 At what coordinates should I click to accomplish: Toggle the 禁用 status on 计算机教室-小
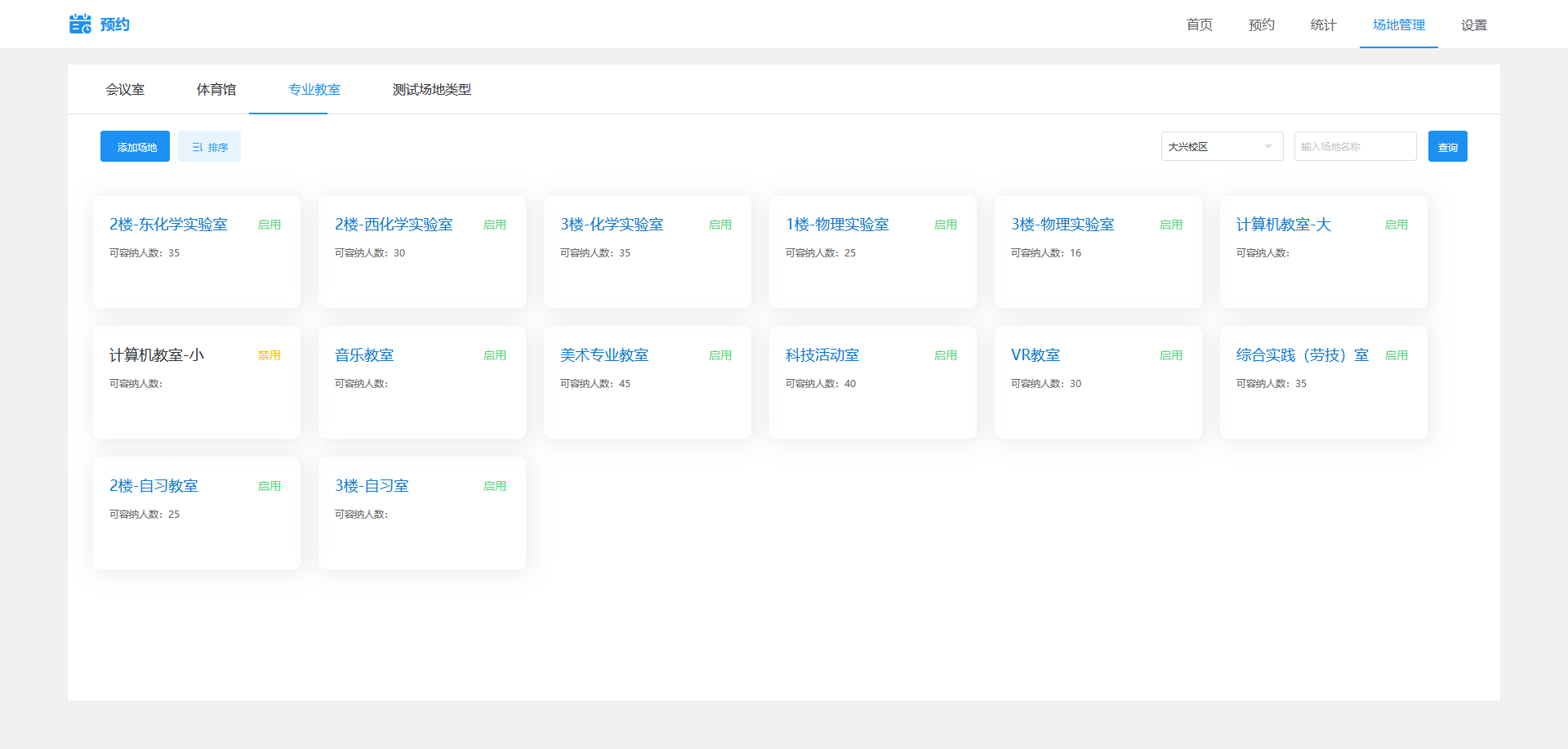269,355
